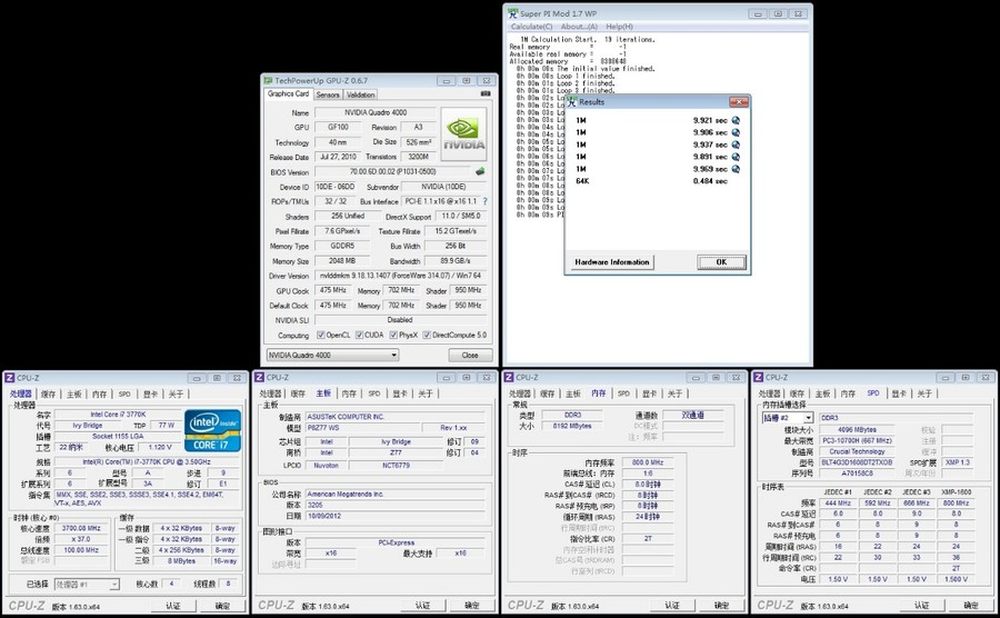The height and width of the screenshot is (618, 1000).
Task: Open the 插槽 #2 memory slot dropdown
Action: pos(788,418)
